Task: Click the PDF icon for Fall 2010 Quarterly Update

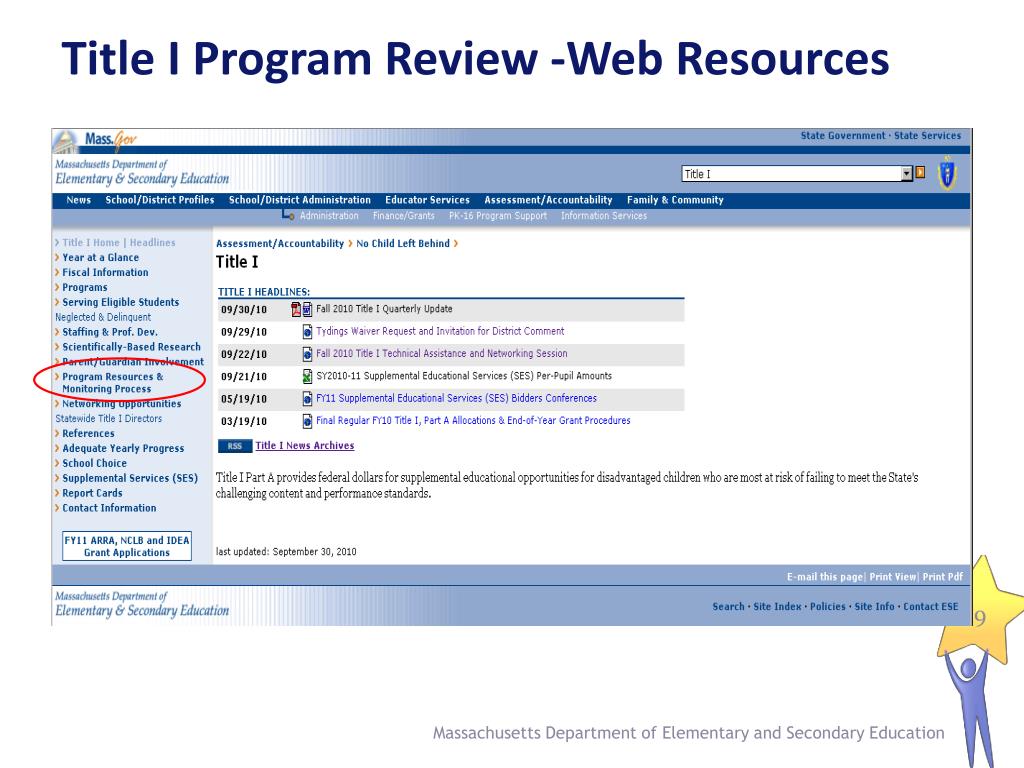Action: (296, 310)
